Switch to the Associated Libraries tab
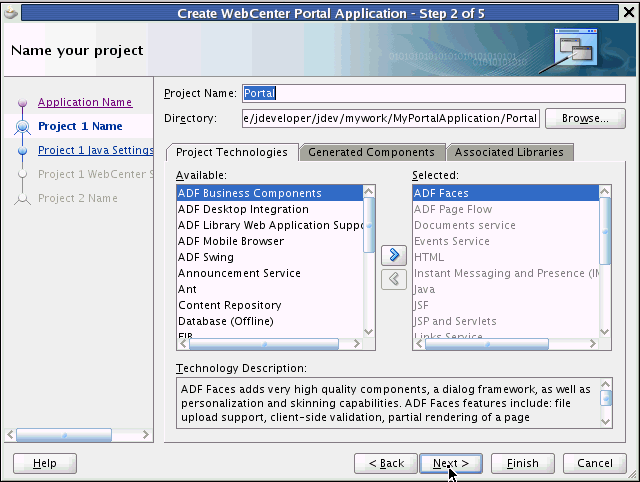The width and height of the screenshot is (640, 482). [509, 152]
